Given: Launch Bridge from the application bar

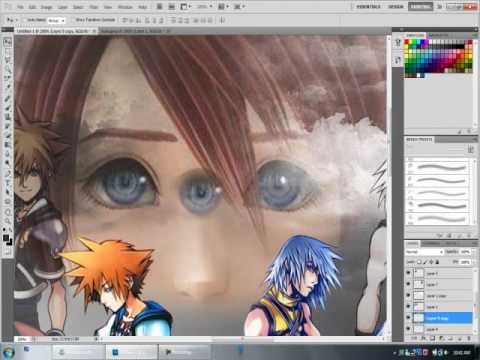Looking at the screenshot, I should 160,6.
